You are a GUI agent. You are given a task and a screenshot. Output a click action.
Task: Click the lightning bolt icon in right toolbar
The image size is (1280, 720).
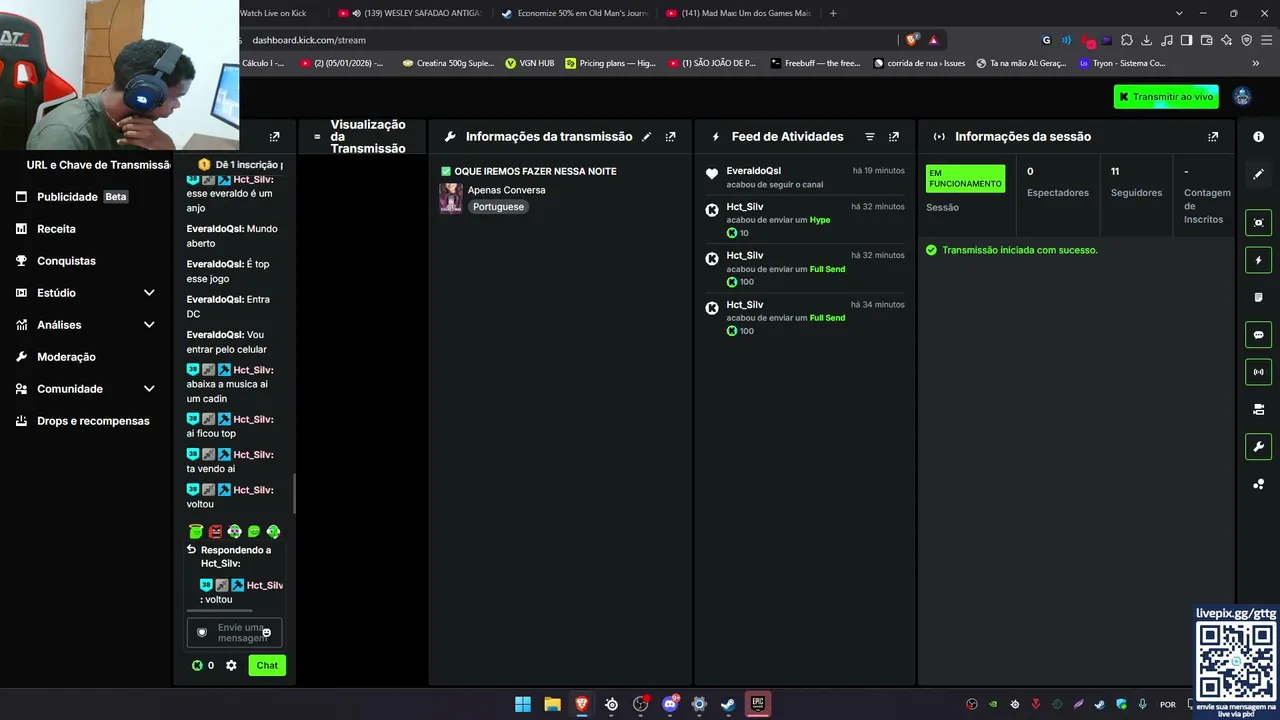pyautogui.click(x=1258, y=260)
